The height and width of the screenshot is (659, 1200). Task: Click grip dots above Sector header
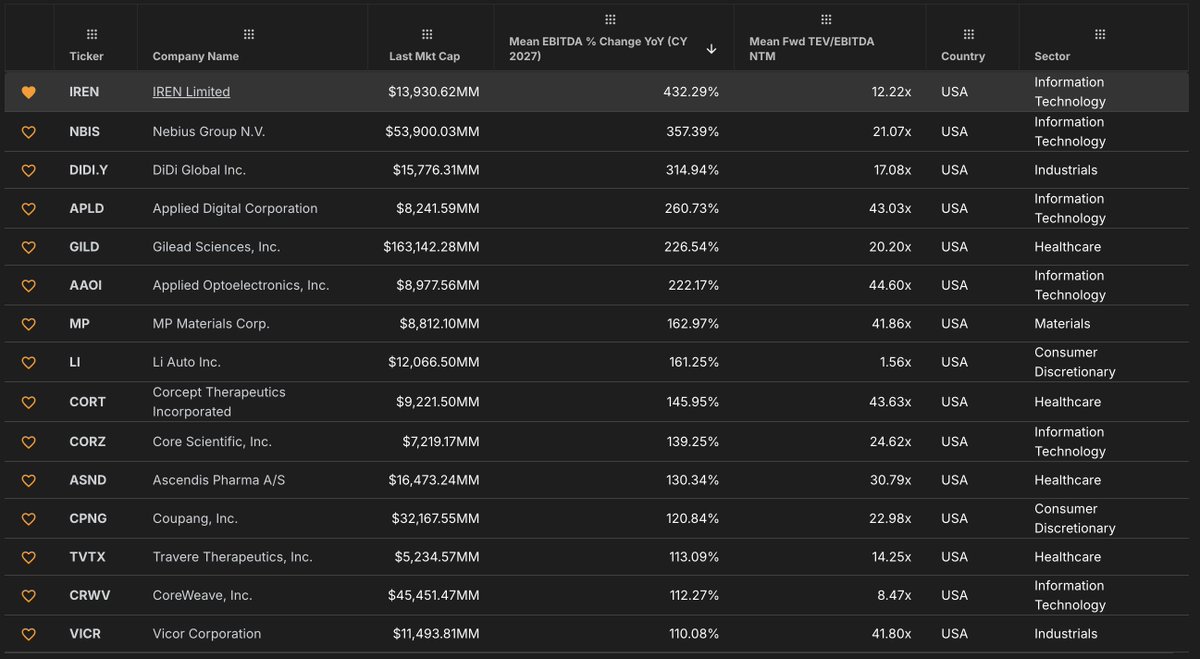coord(1100,34)
